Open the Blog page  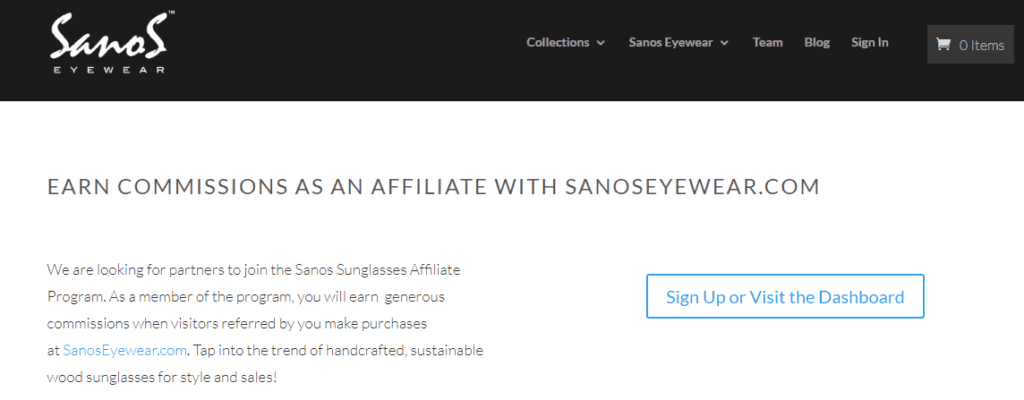click(817, 42)
